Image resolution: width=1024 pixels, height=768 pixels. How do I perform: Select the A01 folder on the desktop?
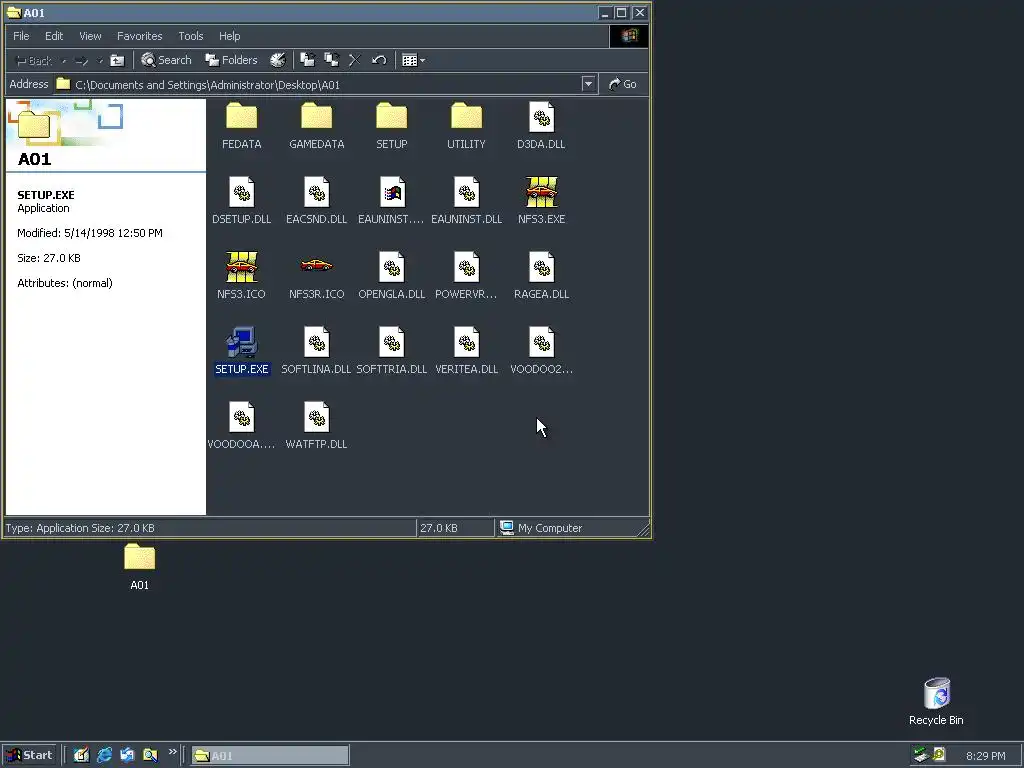coord(139,567)
